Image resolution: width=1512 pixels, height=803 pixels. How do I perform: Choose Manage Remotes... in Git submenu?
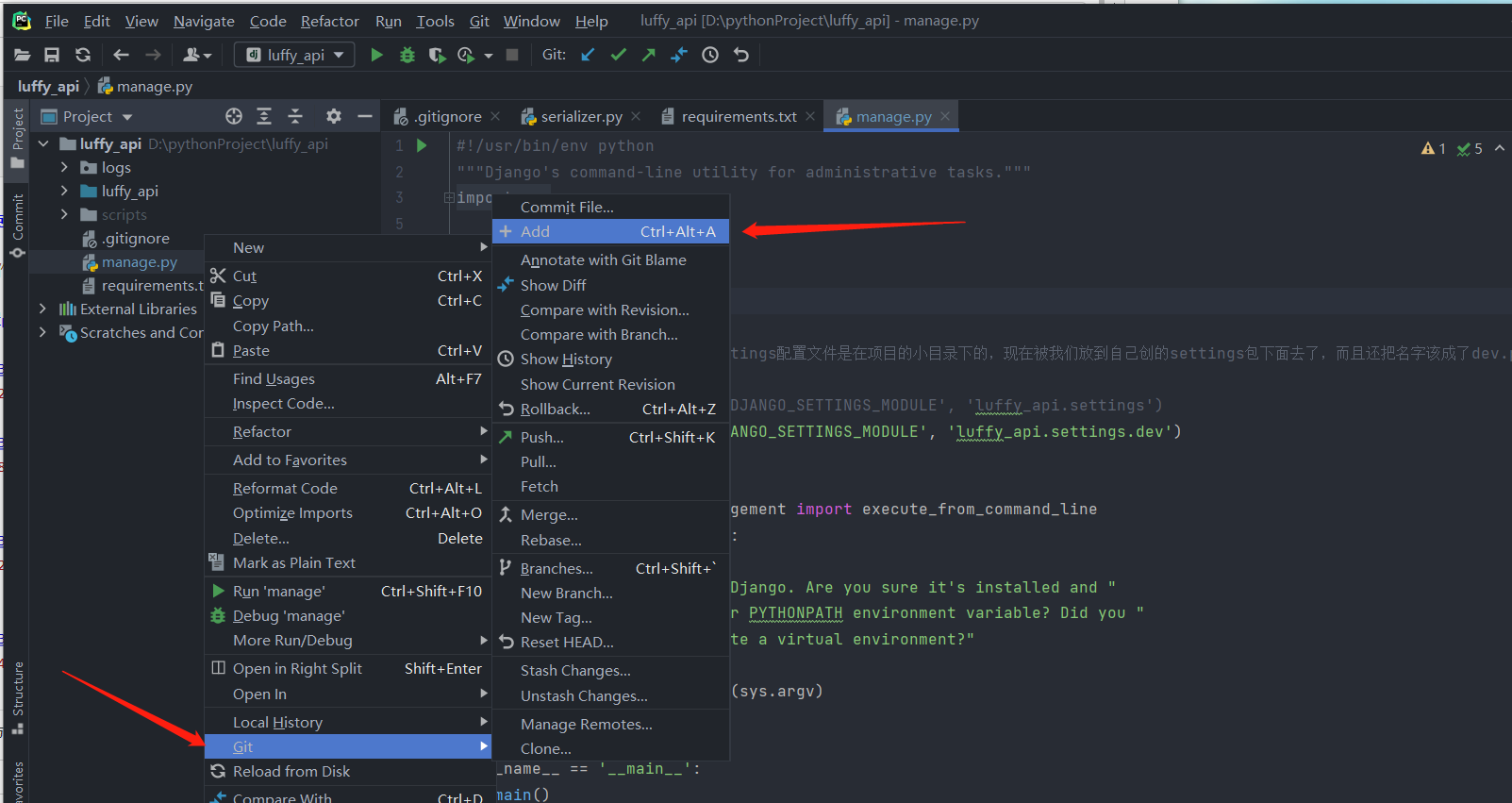611,724
